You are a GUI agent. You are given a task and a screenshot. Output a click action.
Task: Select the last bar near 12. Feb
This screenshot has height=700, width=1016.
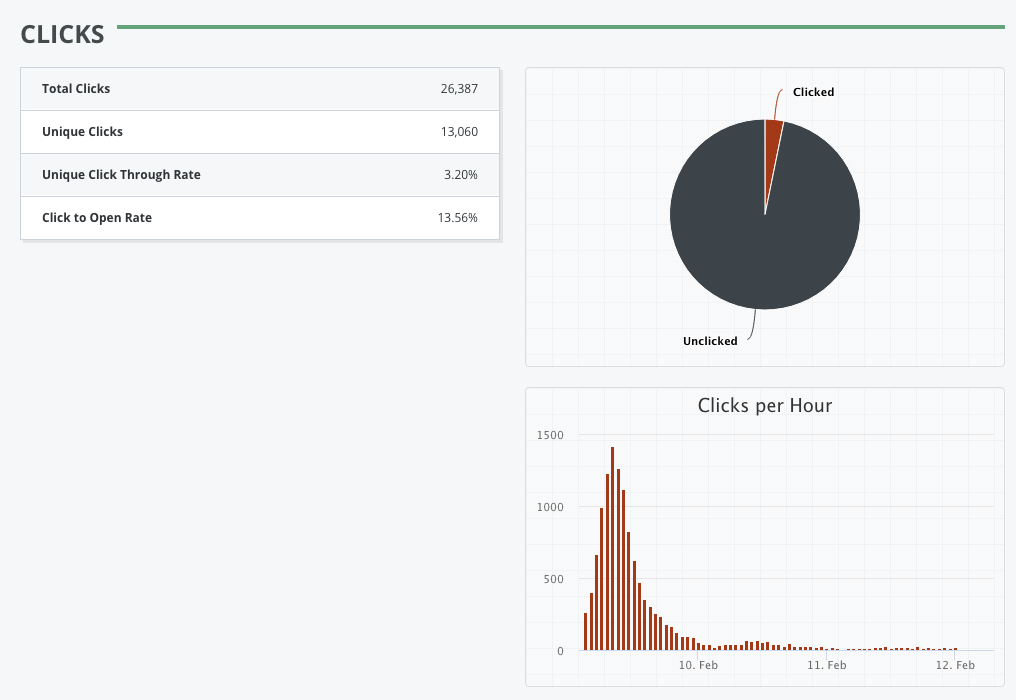point(957,648)
